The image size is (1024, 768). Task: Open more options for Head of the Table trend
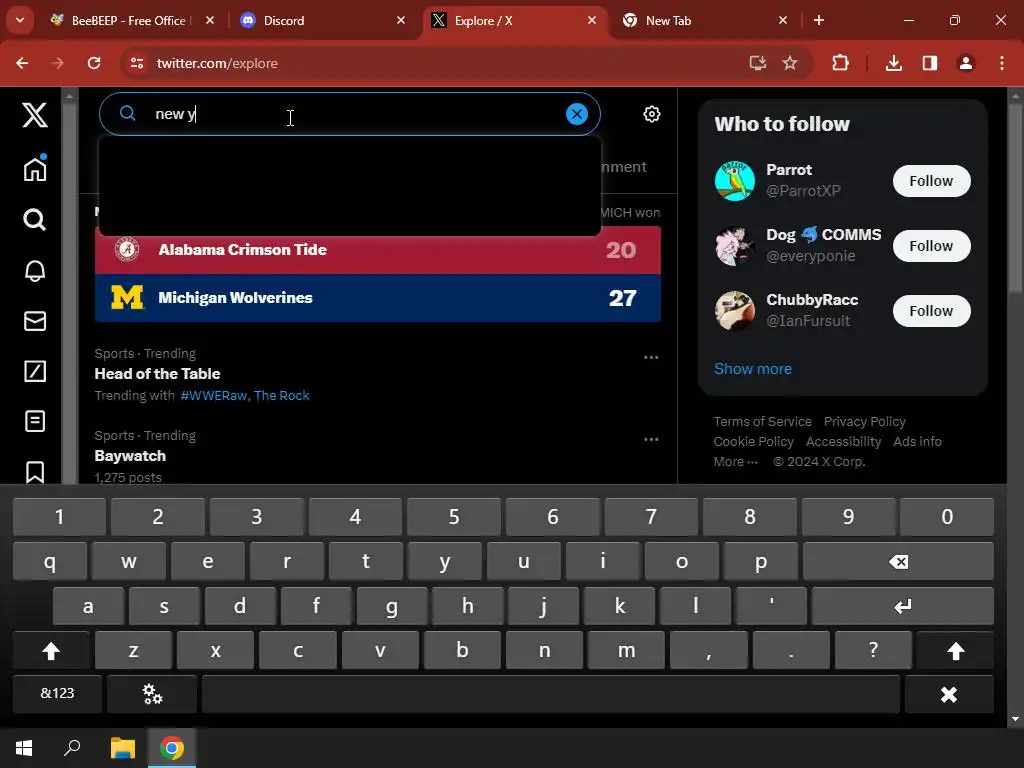coord(651,357)
